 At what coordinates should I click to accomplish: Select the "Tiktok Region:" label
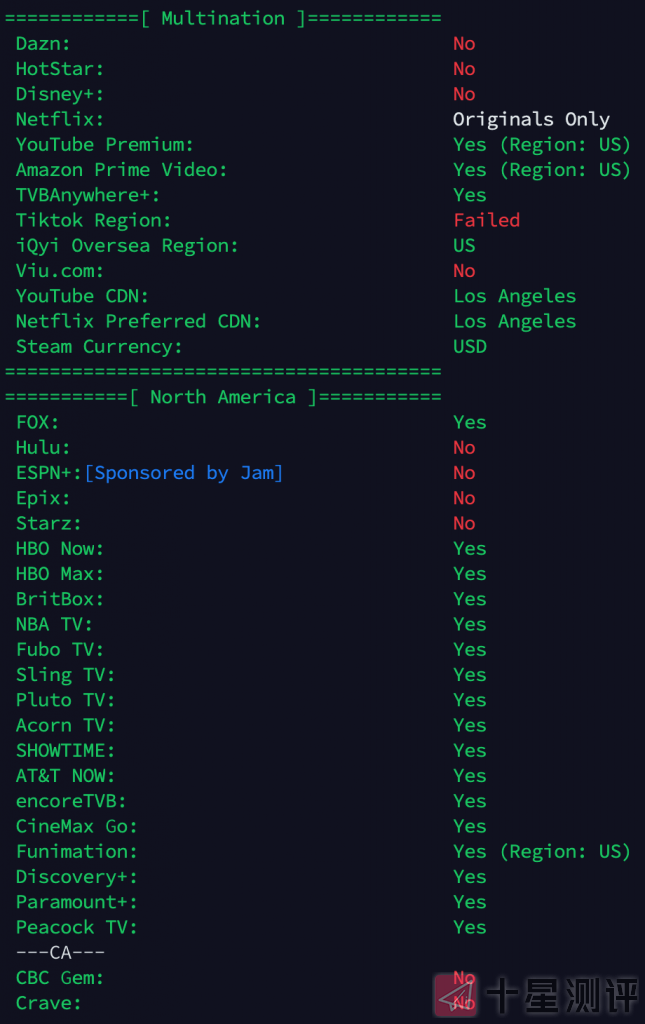[93, 220]
